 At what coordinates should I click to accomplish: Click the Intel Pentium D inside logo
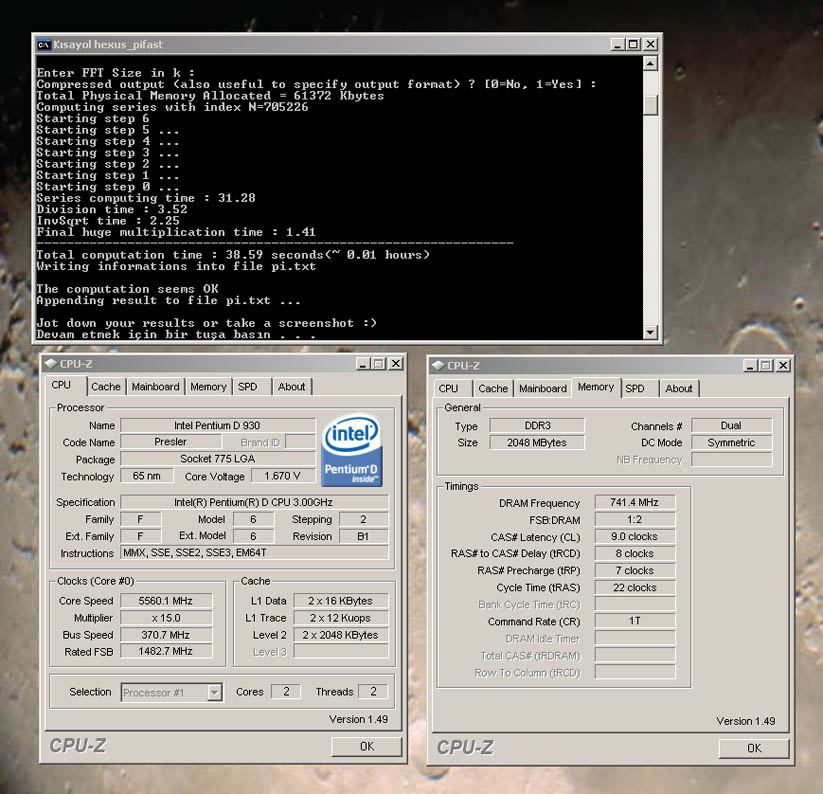pyautogui.click(x=352, y=451)
